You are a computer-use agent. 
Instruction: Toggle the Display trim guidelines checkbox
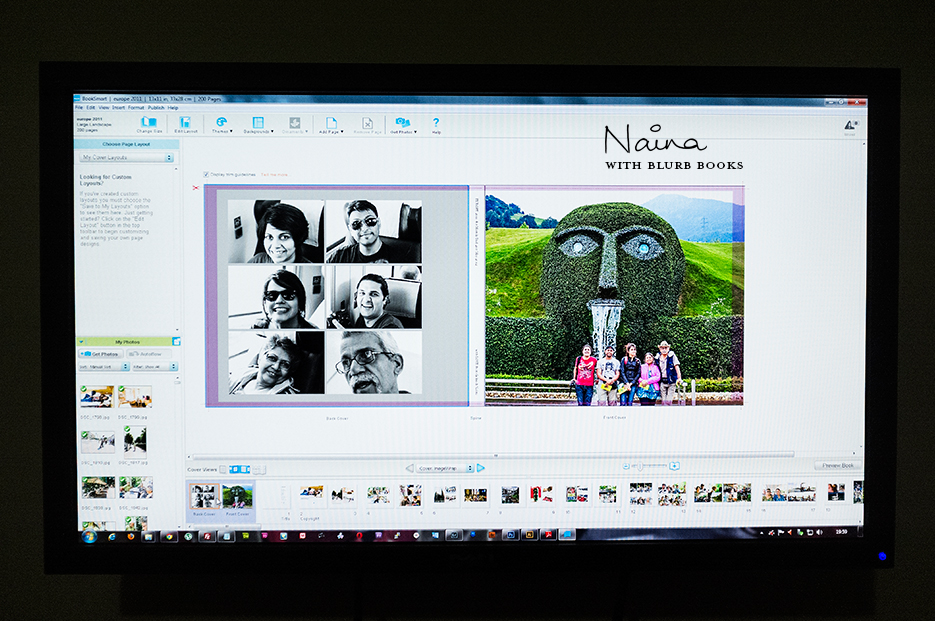coord(206,175)
